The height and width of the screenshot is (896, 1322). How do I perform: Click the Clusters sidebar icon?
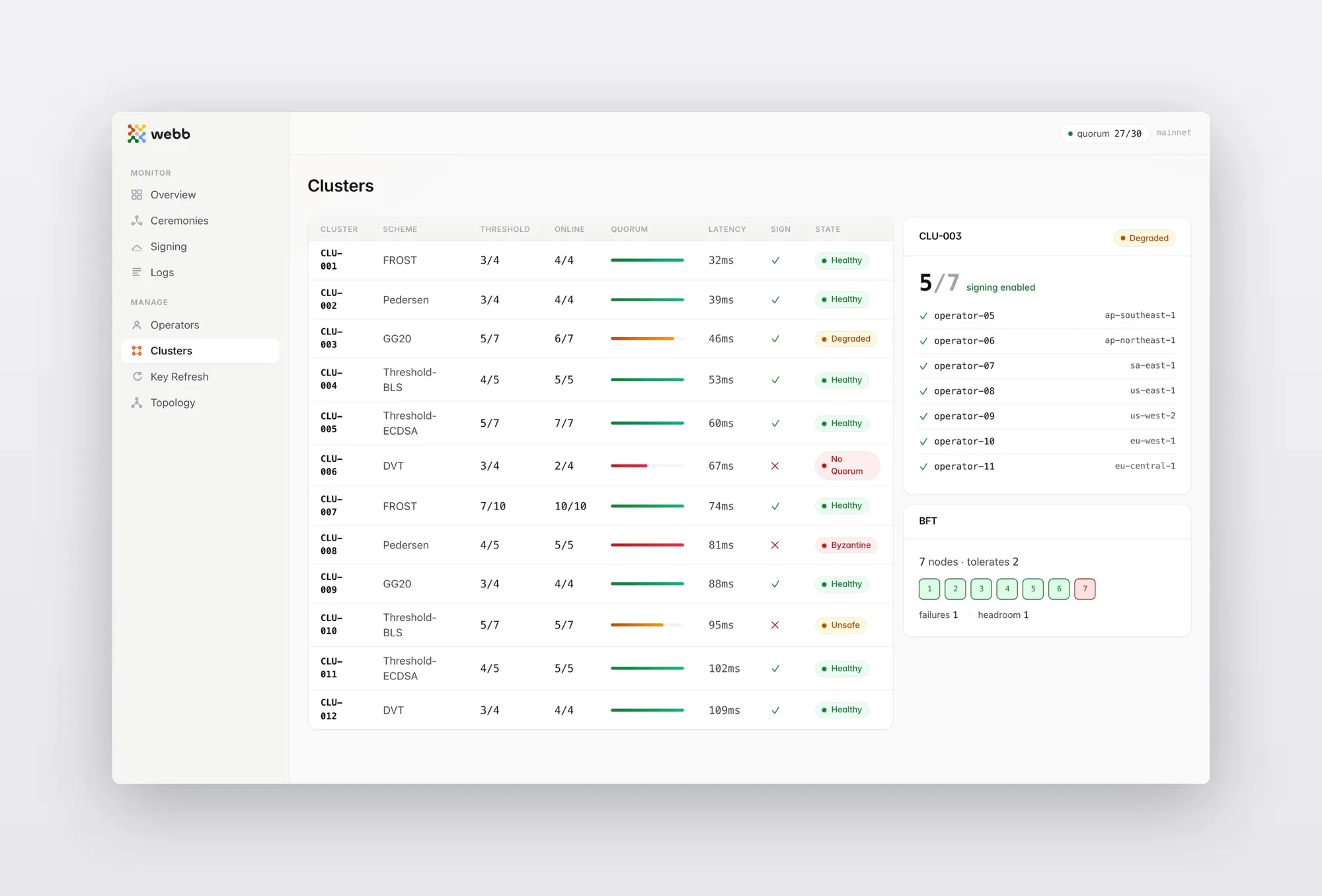coord(137,351)
